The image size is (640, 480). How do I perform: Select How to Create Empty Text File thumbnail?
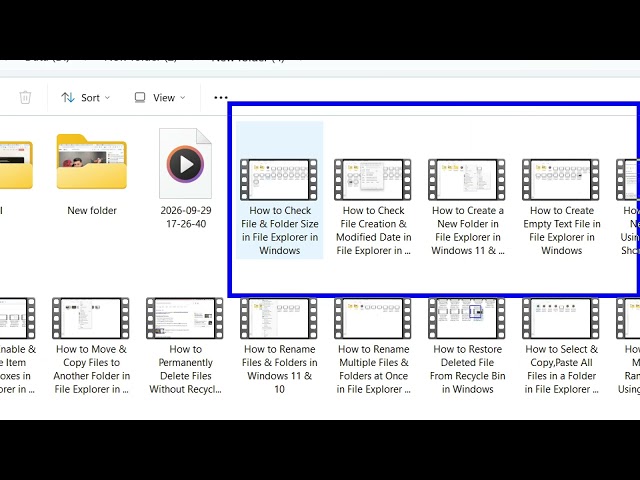(x=561, y=180)
